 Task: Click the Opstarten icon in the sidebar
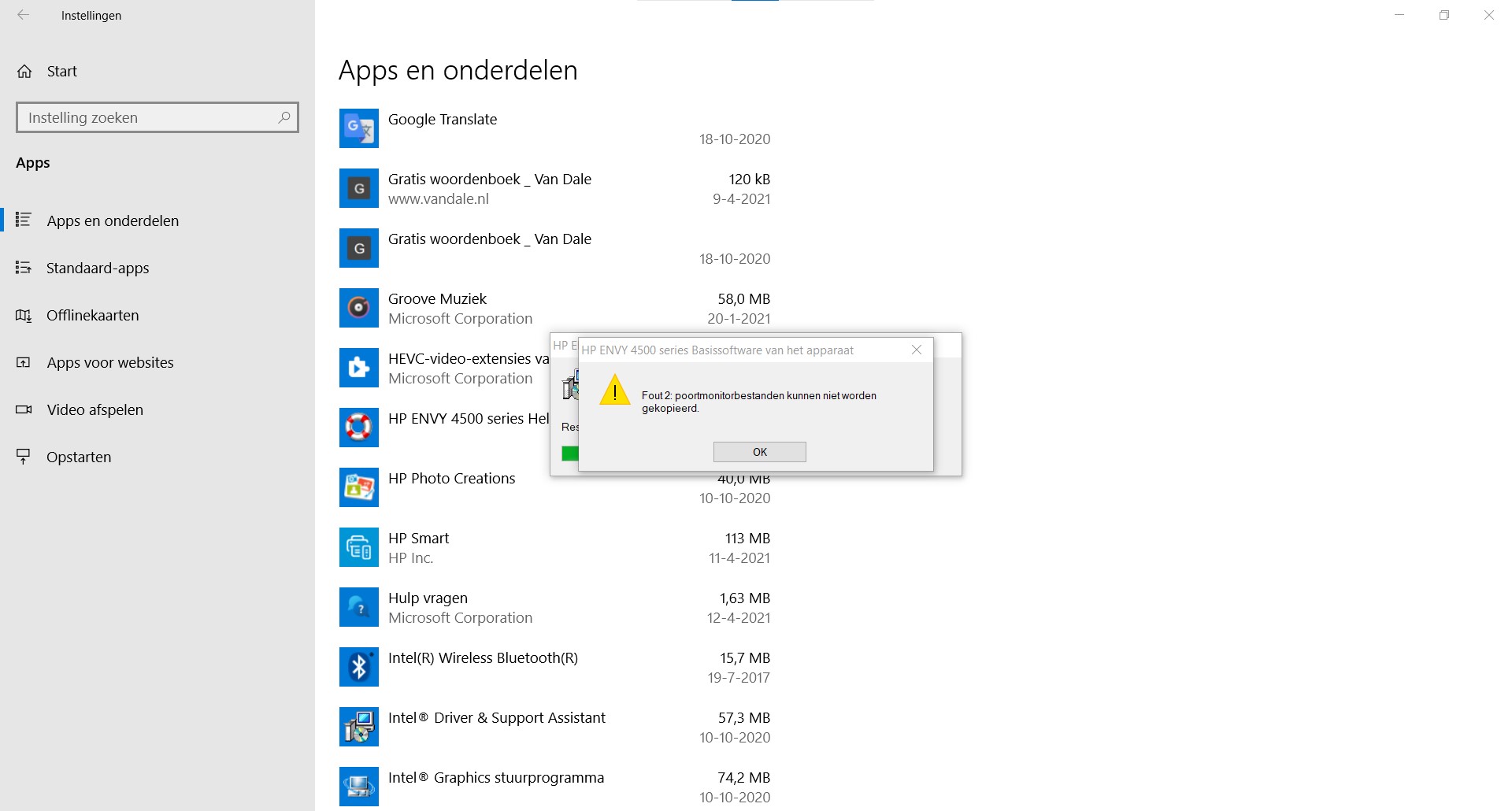(24, 457)
